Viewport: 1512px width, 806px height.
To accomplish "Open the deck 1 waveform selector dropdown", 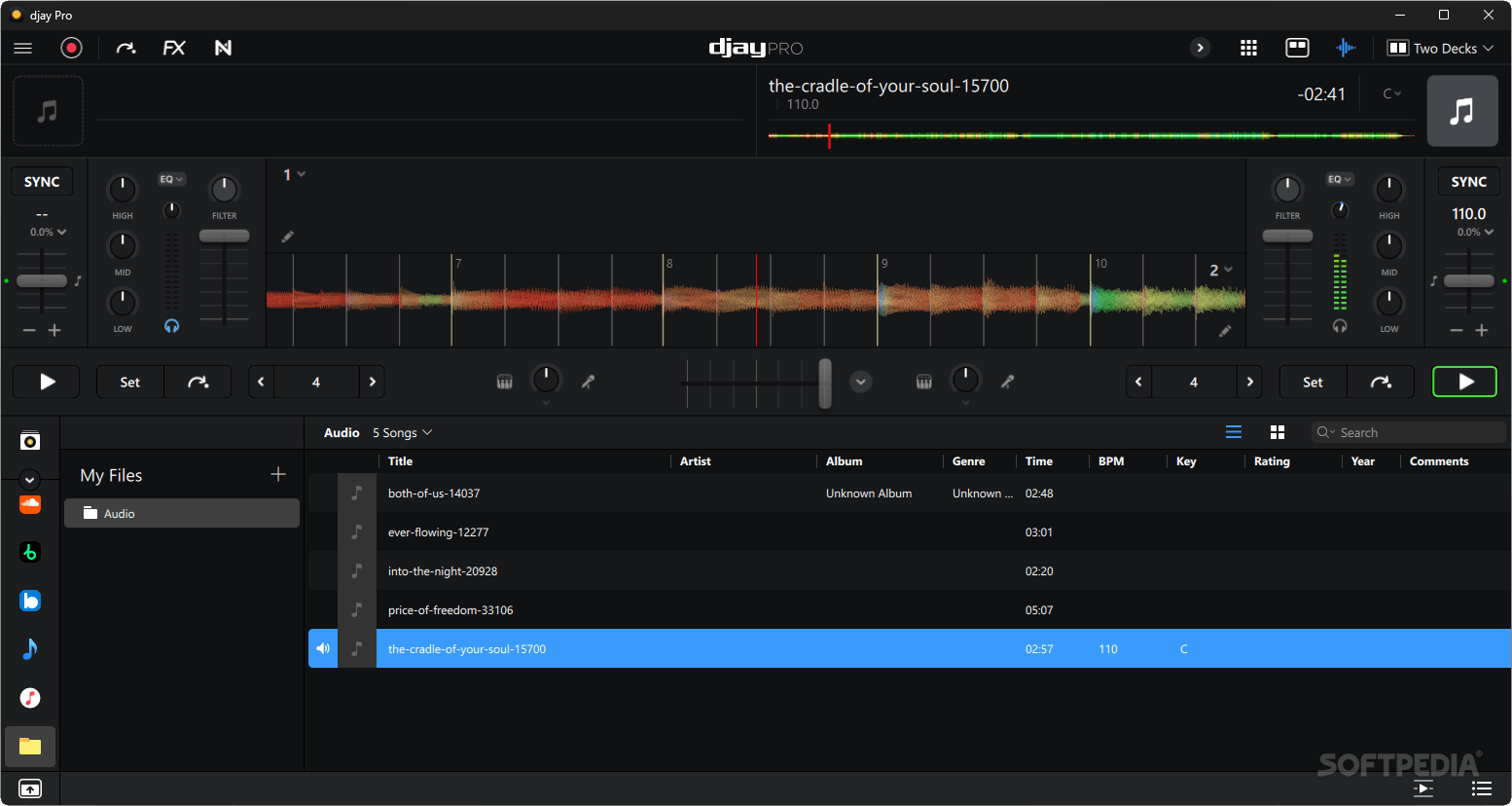I will pos(295,174).
